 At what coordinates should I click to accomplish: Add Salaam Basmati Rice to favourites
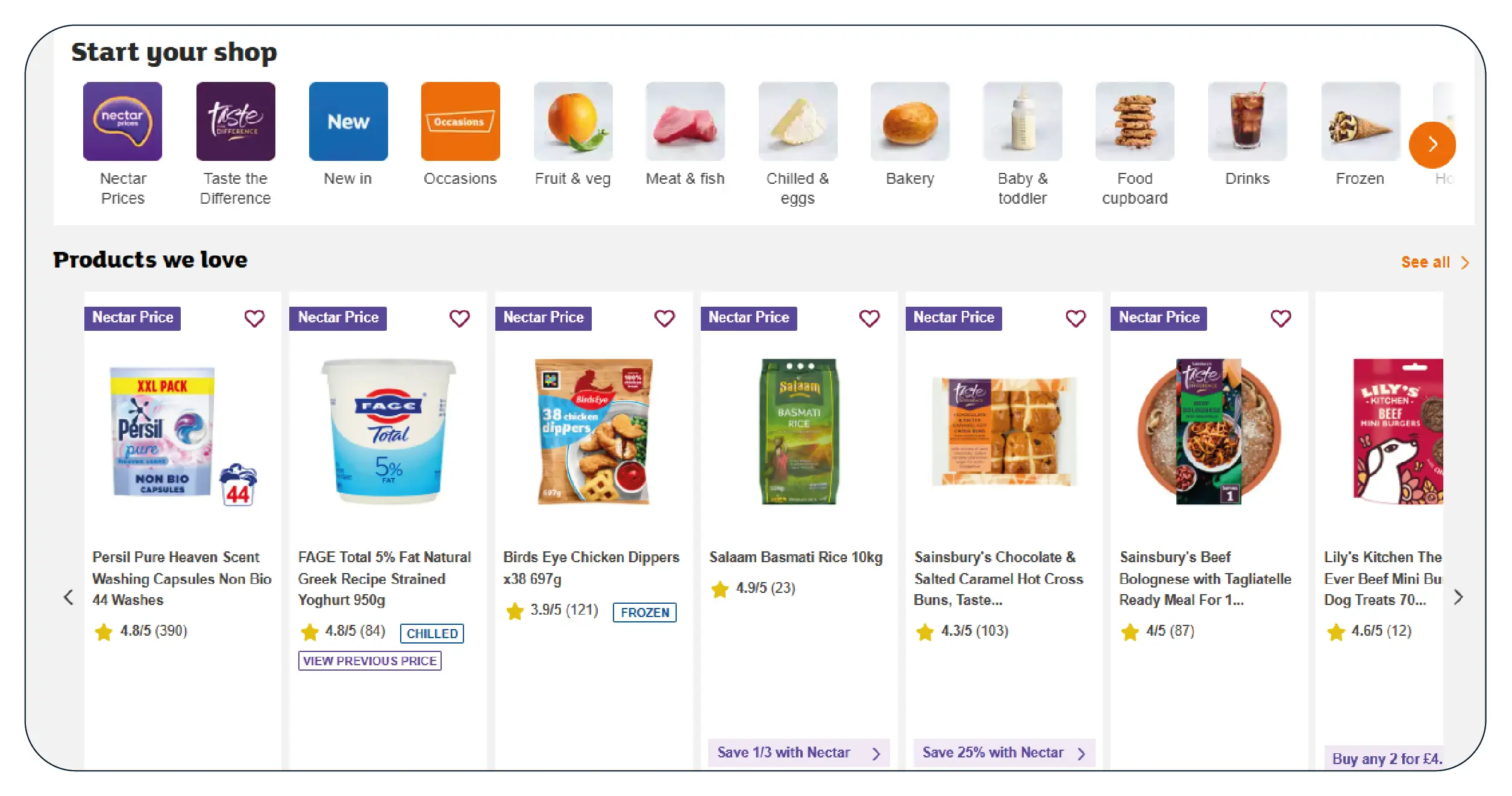click(870, 318)
